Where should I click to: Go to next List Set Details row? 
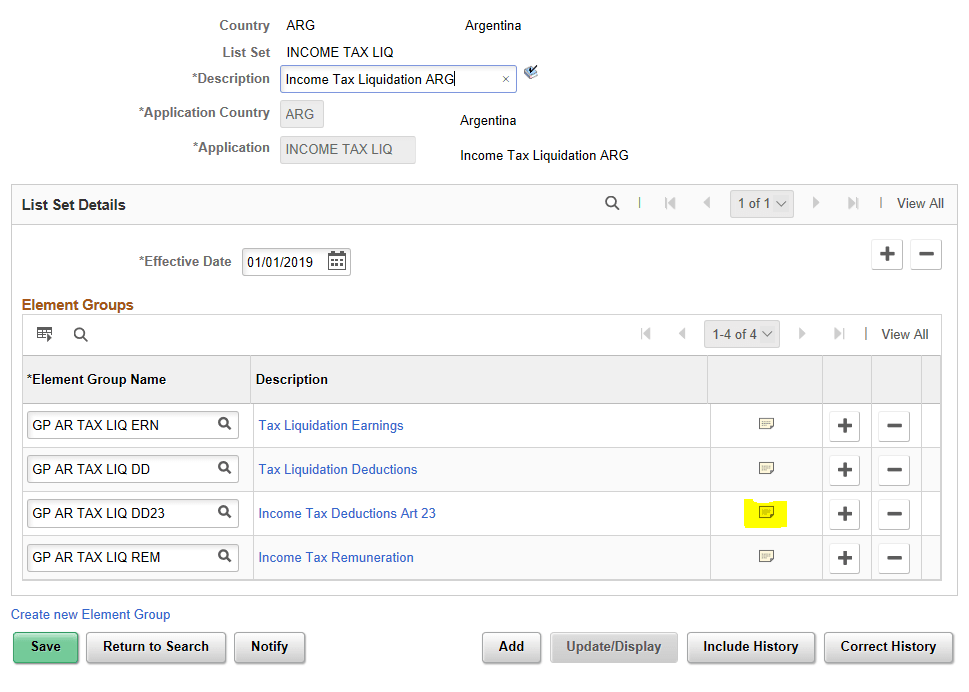[816, 203]
